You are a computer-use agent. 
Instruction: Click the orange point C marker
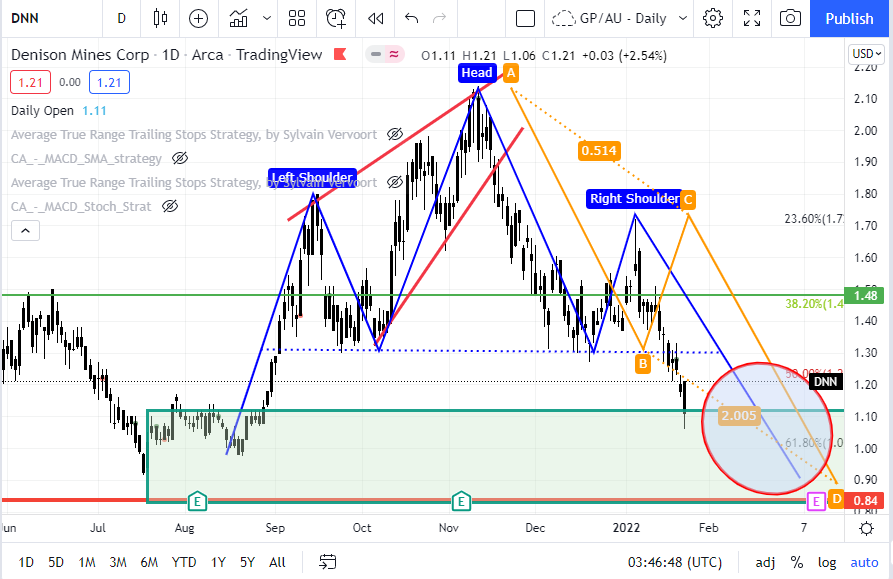[688, 200]
